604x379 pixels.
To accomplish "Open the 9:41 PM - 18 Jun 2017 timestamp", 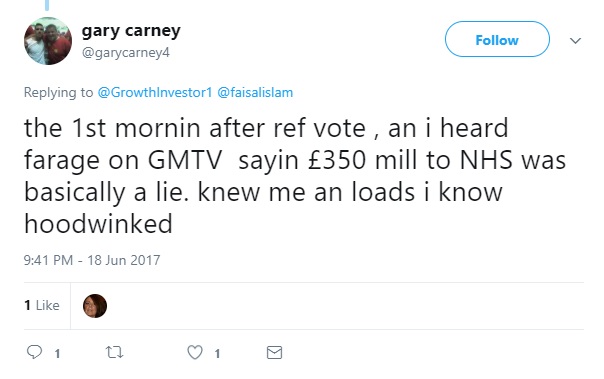I will tap(92, 260).
